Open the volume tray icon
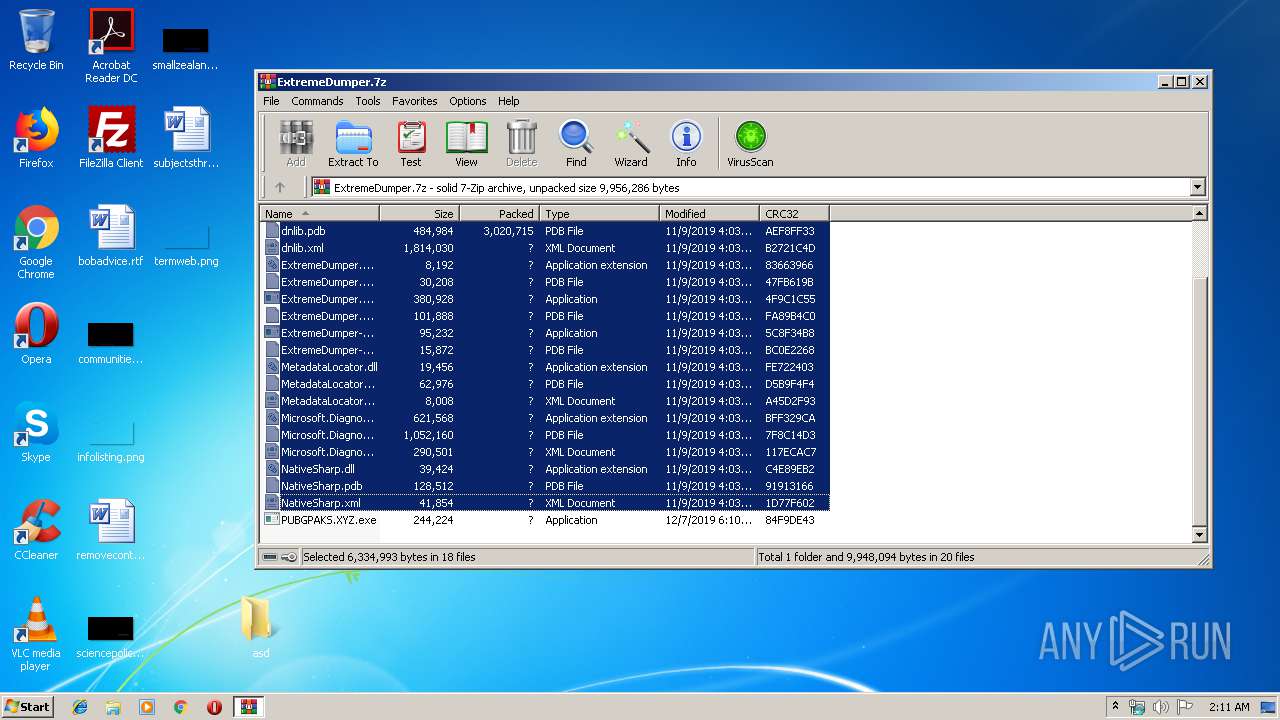The width and height of the screenshot is (1280, 720). click(1160, 707)
